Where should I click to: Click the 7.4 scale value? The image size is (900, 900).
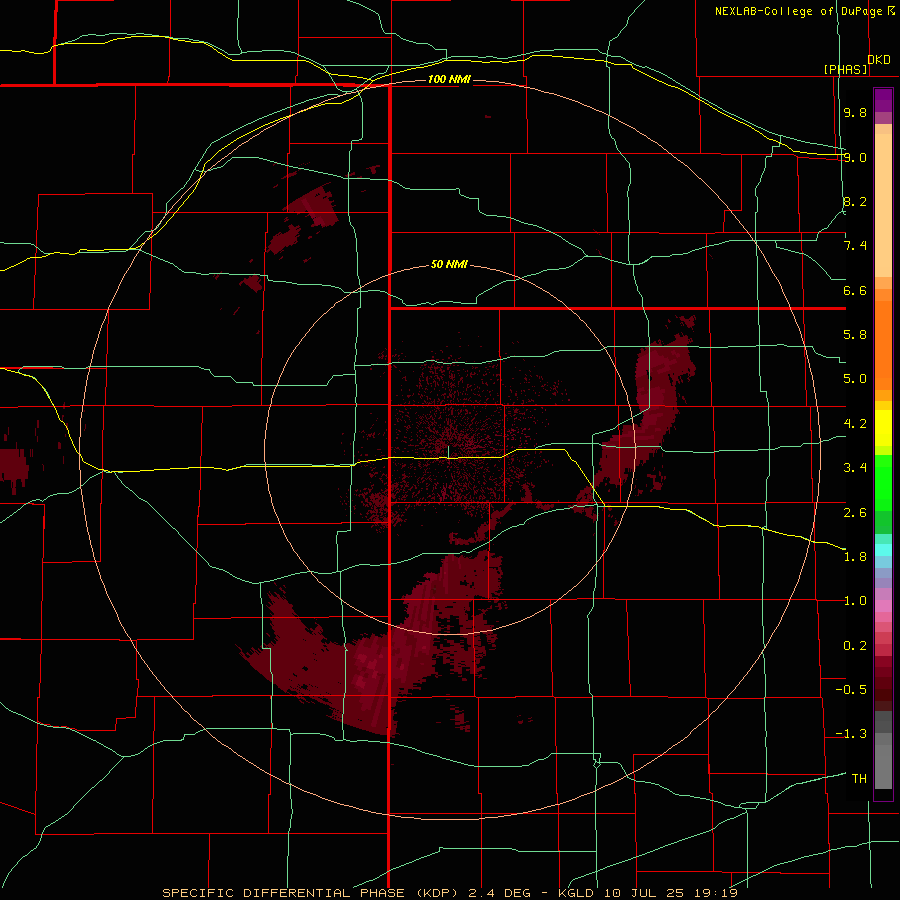point(855,246)
